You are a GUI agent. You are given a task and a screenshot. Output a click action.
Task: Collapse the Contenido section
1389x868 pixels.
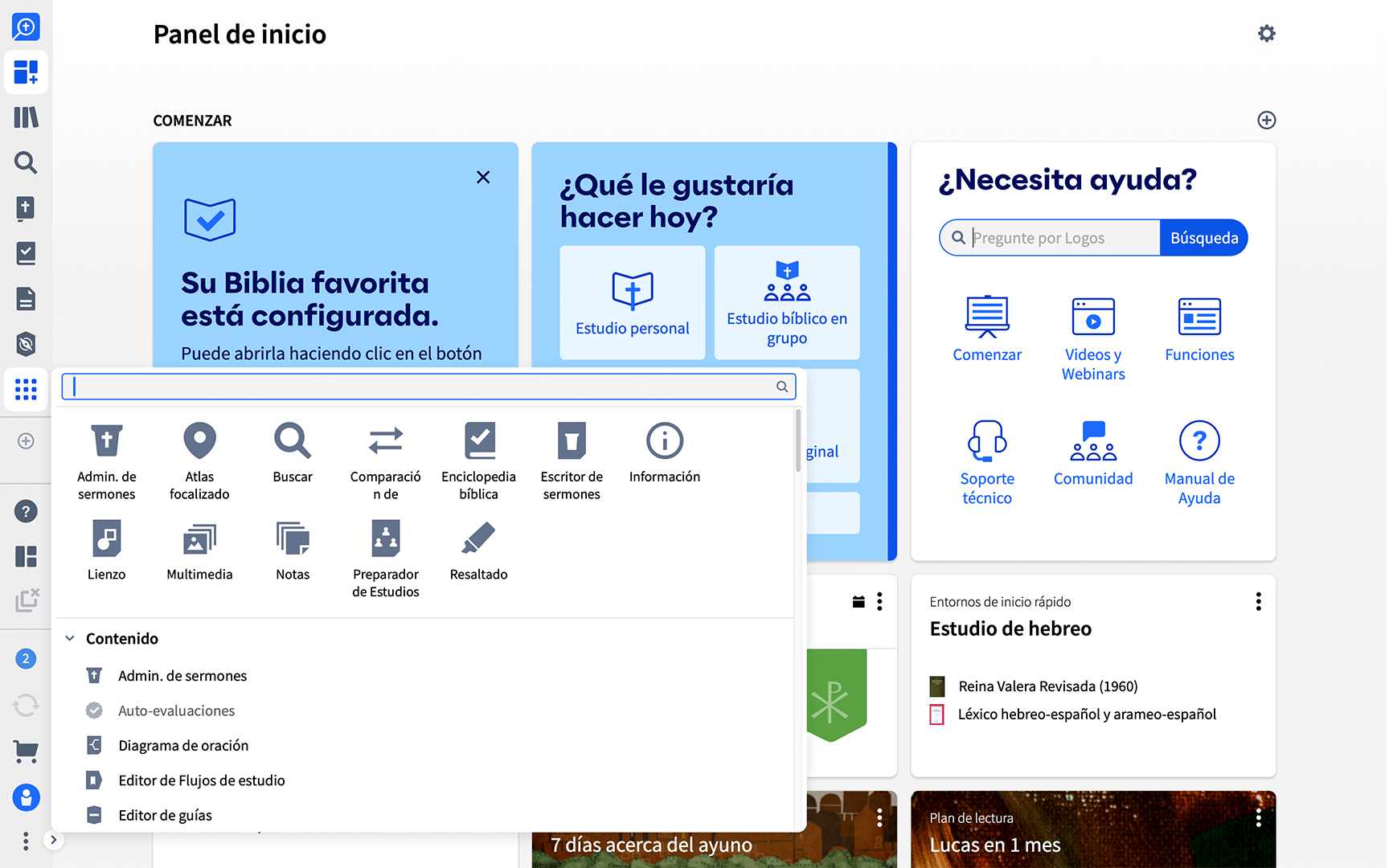tap(70, 638)
